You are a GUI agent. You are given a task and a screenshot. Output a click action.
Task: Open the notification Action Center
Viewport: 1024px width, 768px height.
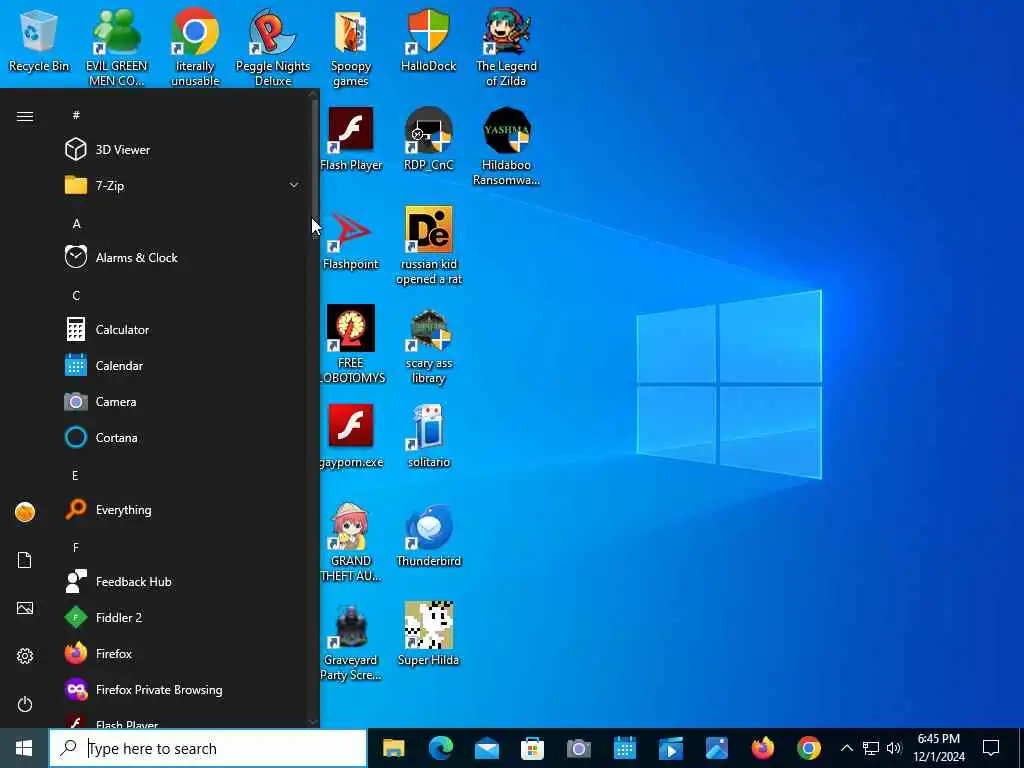tap(991, 748)
